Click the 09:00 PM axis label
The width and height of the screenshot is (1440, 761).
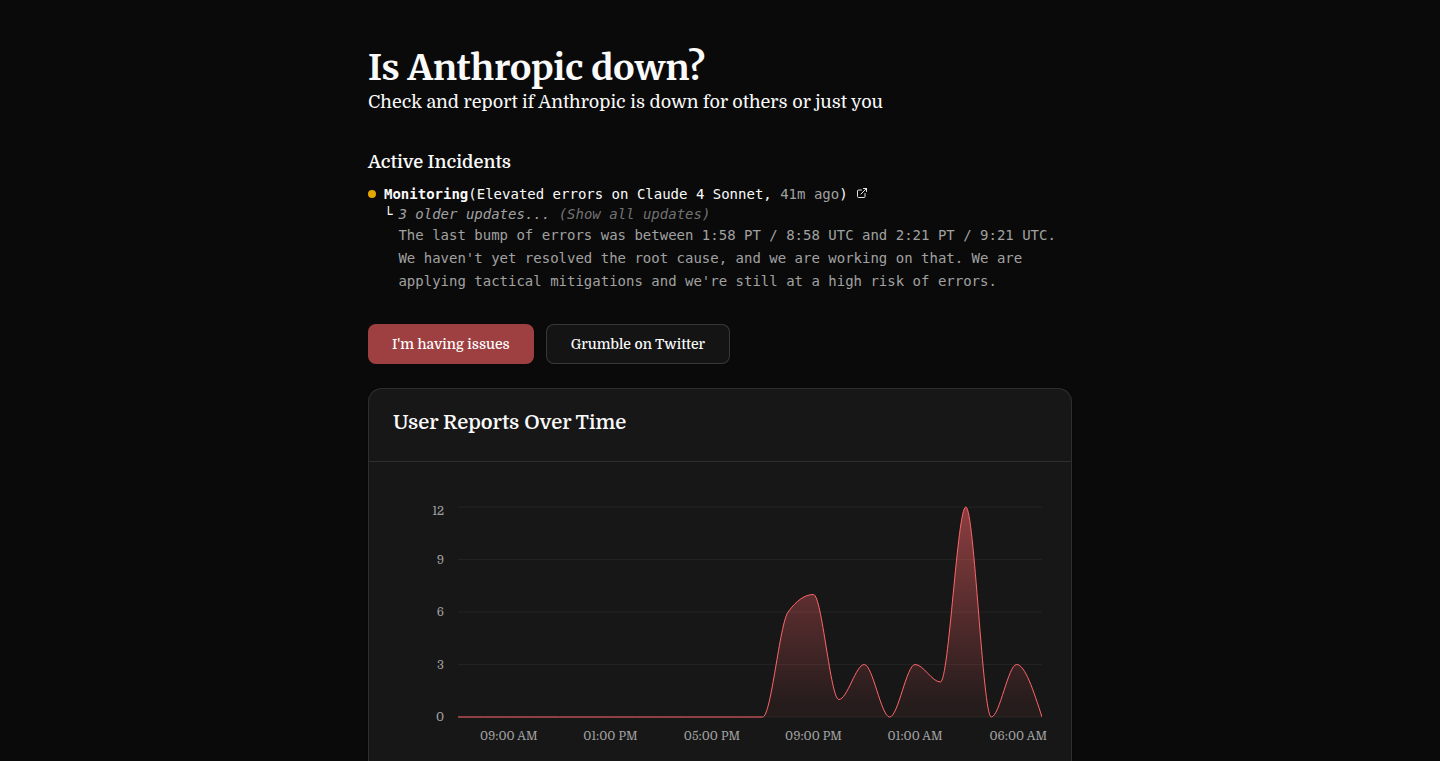pos(813,736)
